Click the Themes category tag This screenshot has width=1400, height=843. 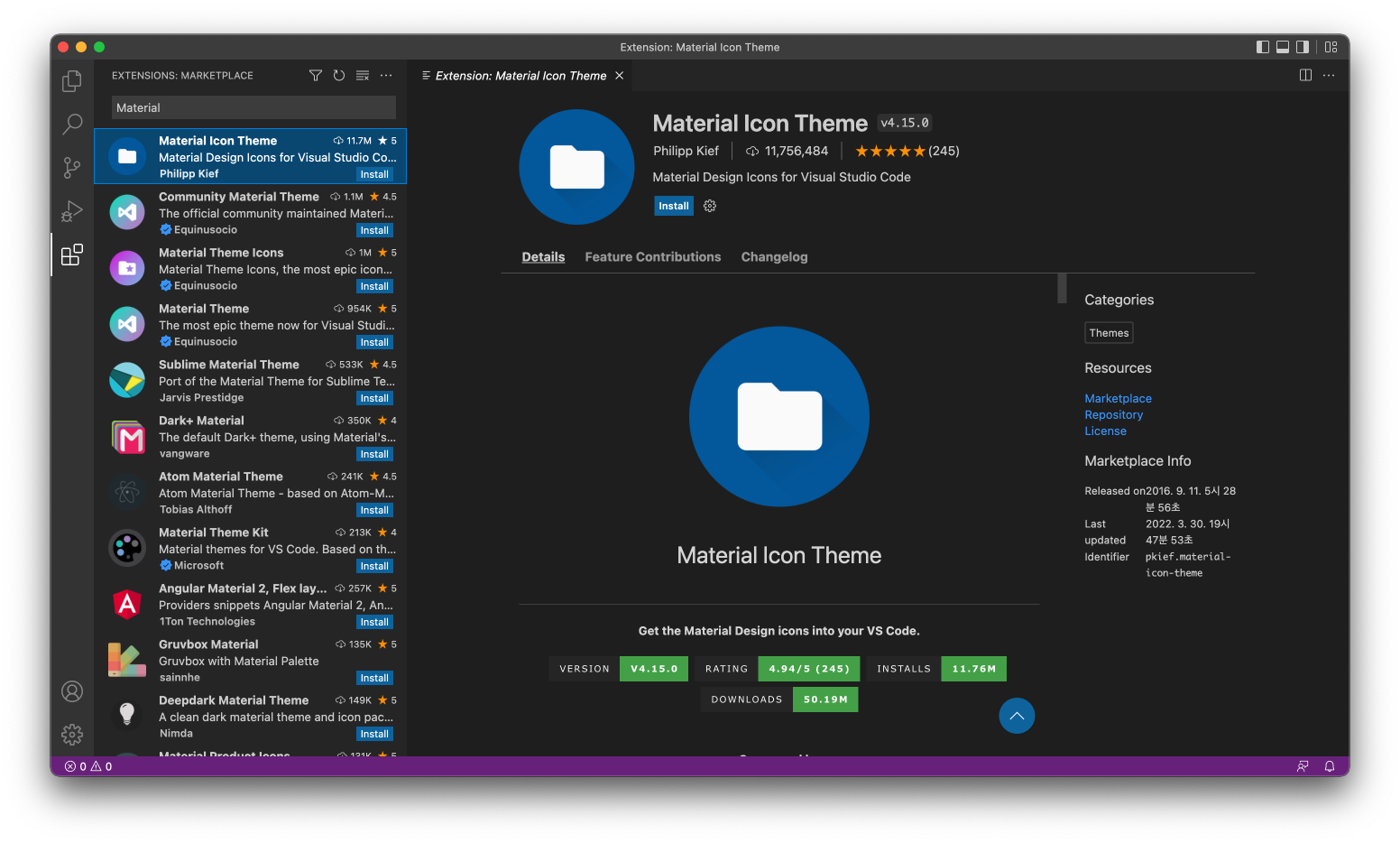point(1109,333)
